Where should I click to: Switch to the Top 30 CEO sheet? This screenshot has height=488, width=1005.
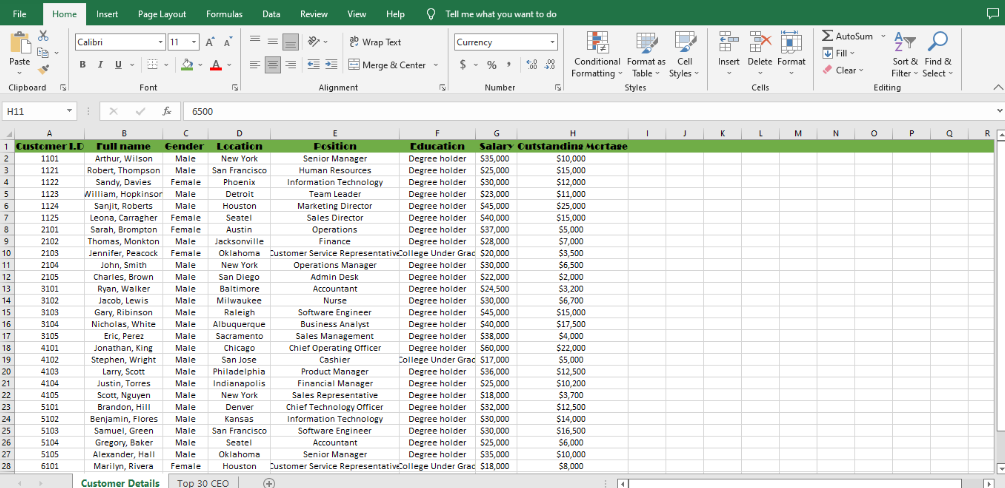[202, 483]
